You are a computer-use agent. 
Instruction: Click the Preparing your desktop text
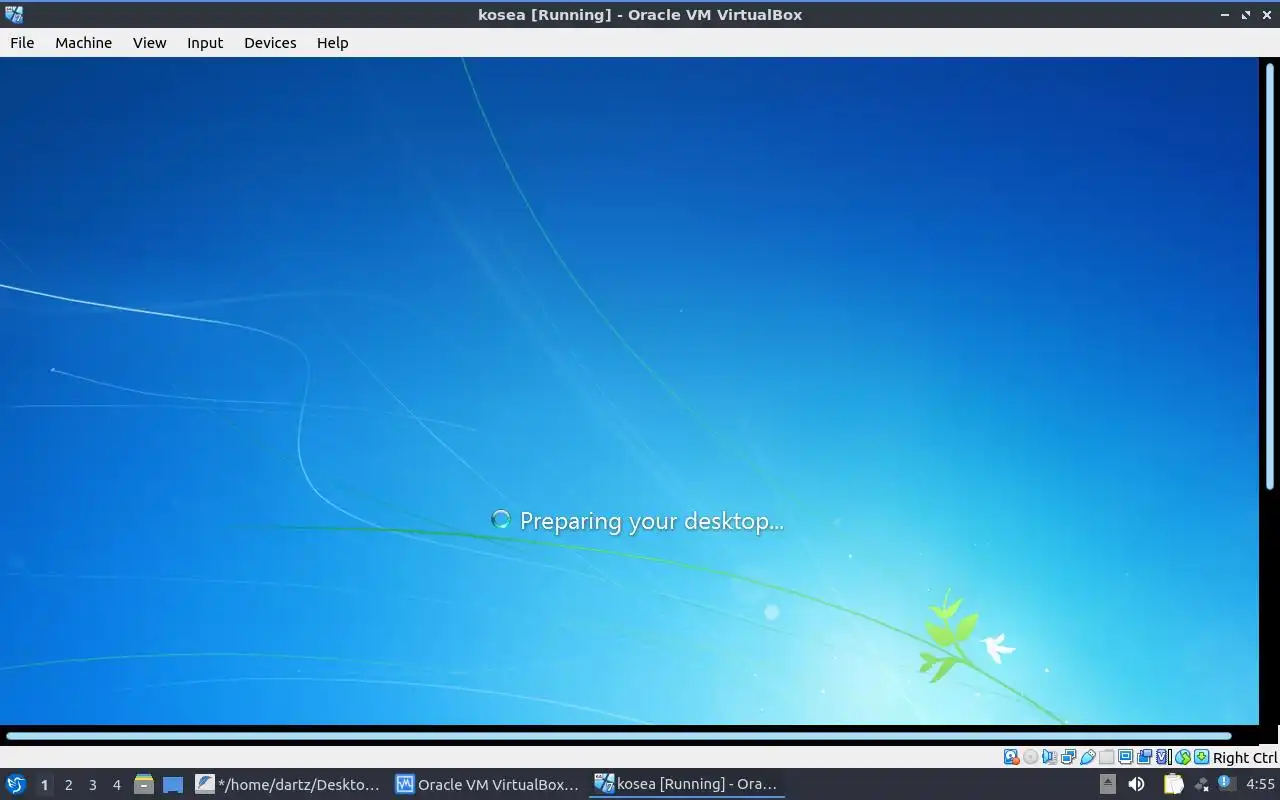pos(652,521)
